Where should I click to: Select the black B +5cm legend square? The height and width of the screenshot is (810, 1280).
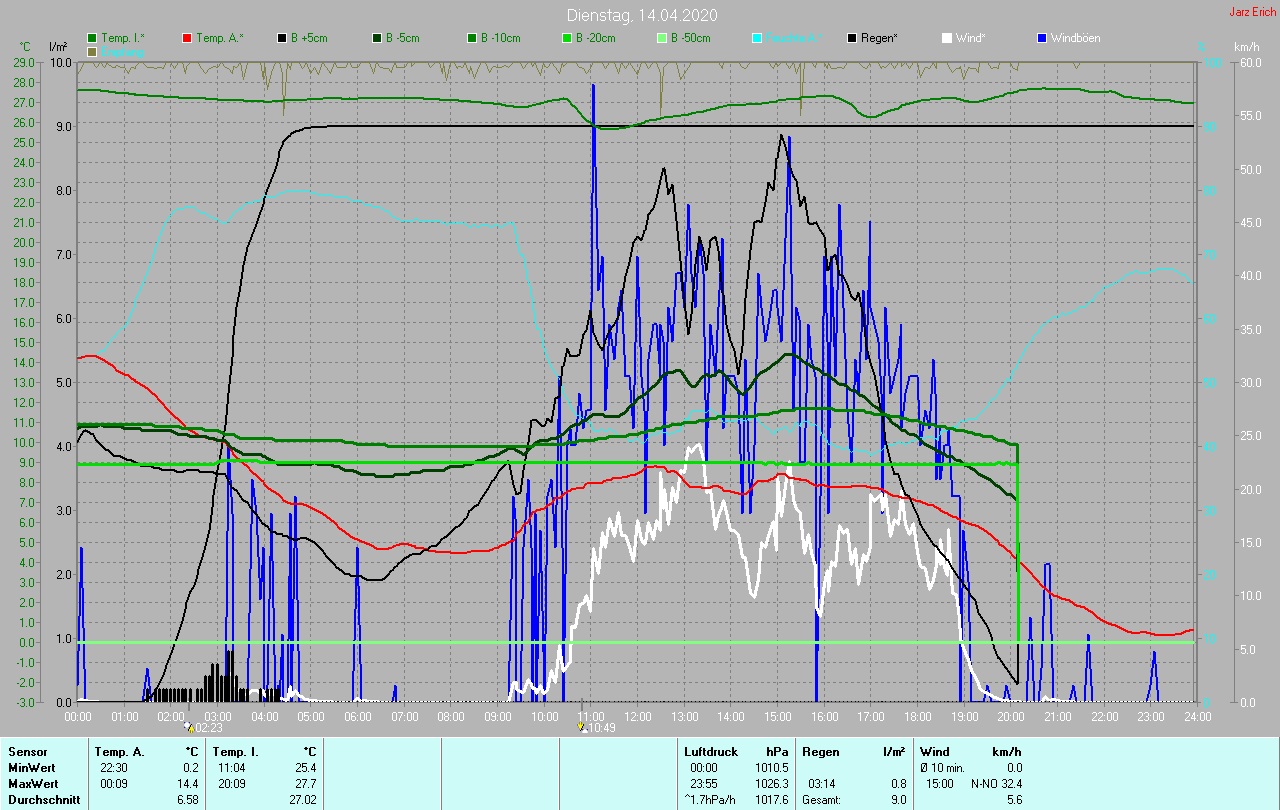(x=282, y=38)
